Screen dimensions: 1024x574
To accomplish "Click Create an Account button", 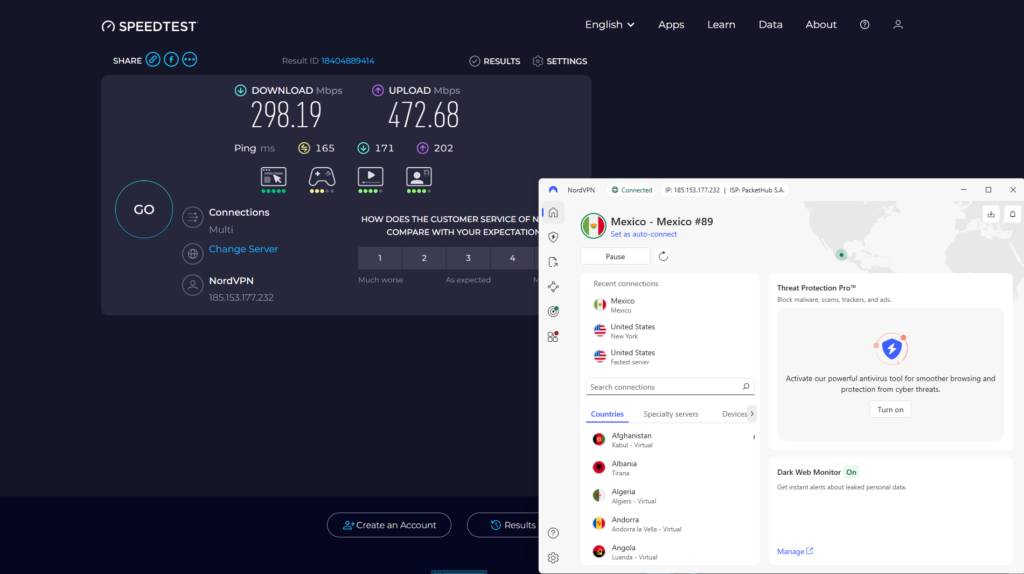I will click(x=389, y=525).
